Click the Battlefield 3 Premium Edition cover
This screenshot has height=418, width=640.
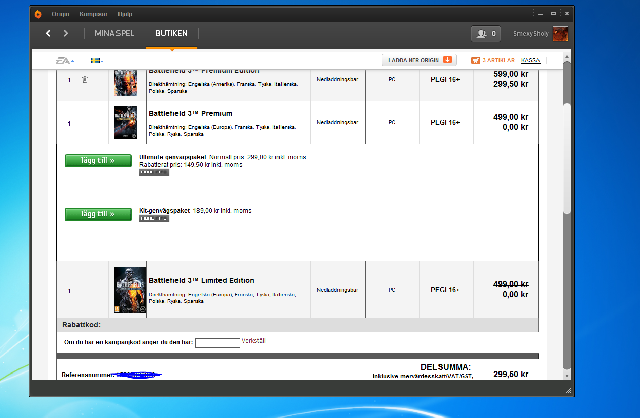(x=125, y=83)
